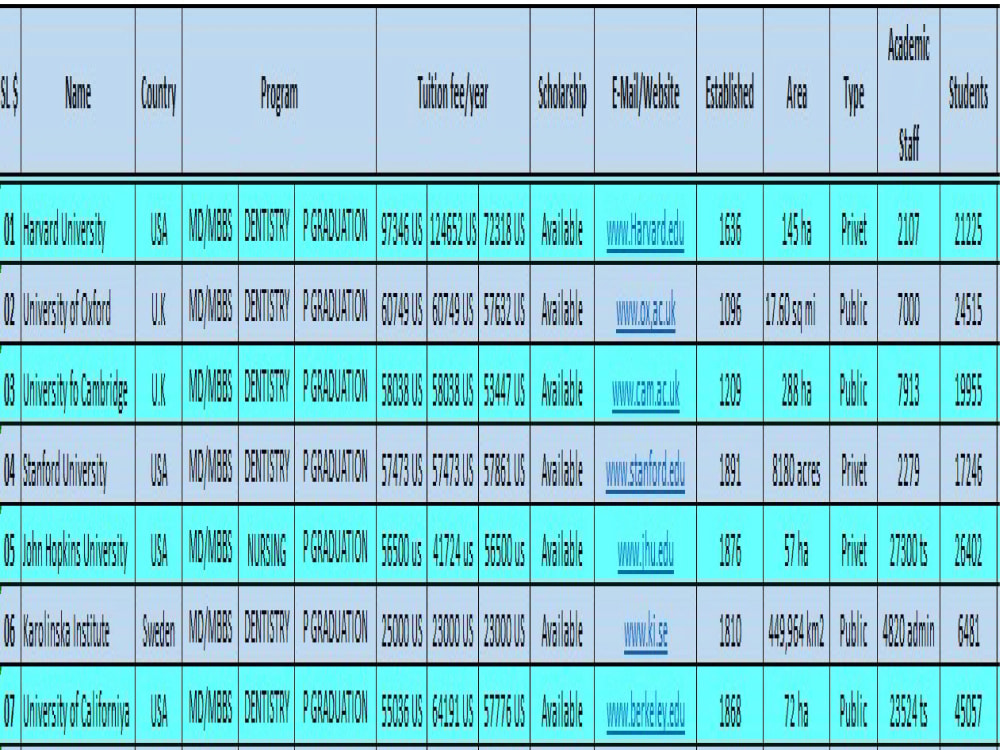The width and height of the screenshot is (1000, 750).
Task: Select the Type column header
Action: 853,93
